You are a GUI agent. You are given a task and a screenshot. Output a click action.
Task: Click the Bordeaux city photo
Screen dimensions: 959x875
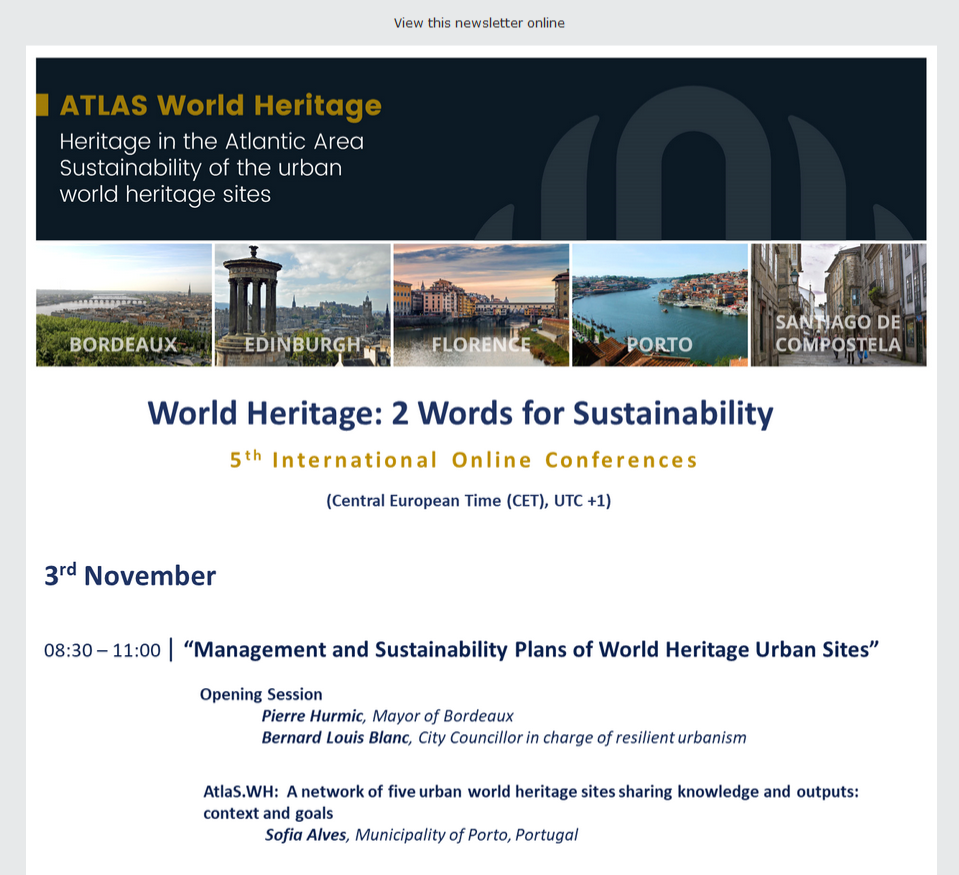124,305
